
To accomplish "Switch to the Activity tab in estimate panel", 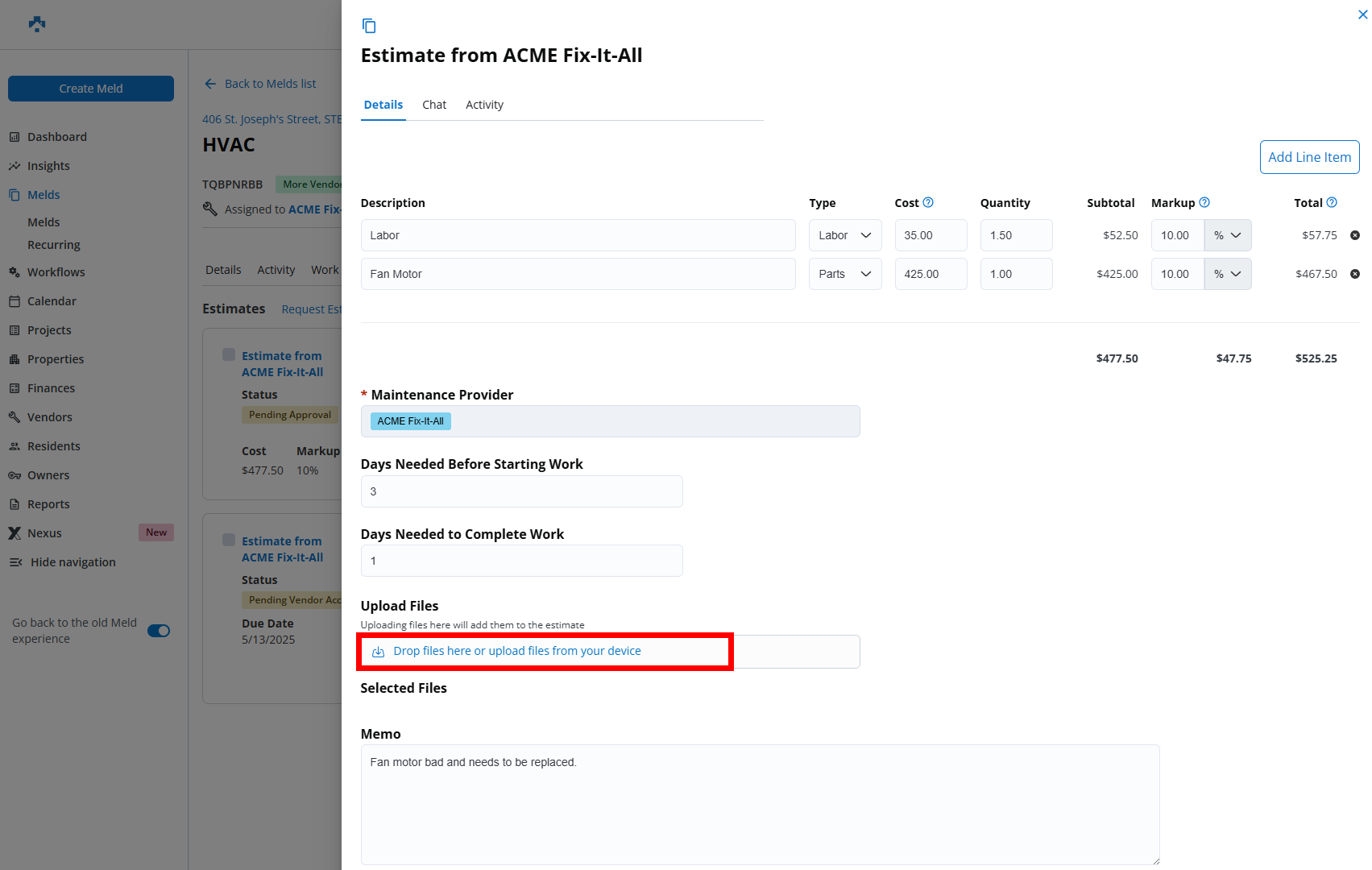I will coord(484,105).
